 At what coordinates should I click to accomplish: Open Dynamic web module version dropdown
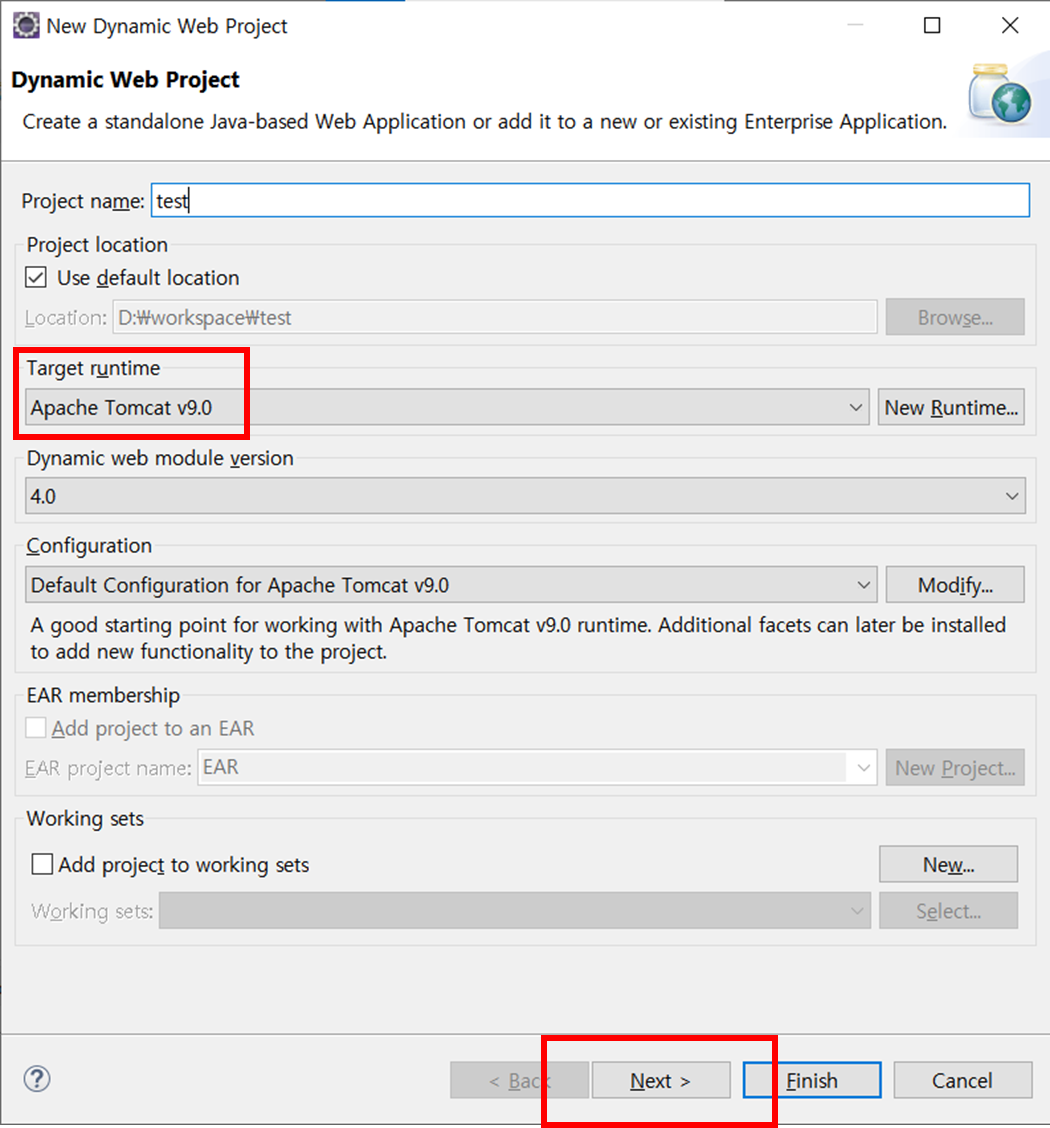pos(525,496)
